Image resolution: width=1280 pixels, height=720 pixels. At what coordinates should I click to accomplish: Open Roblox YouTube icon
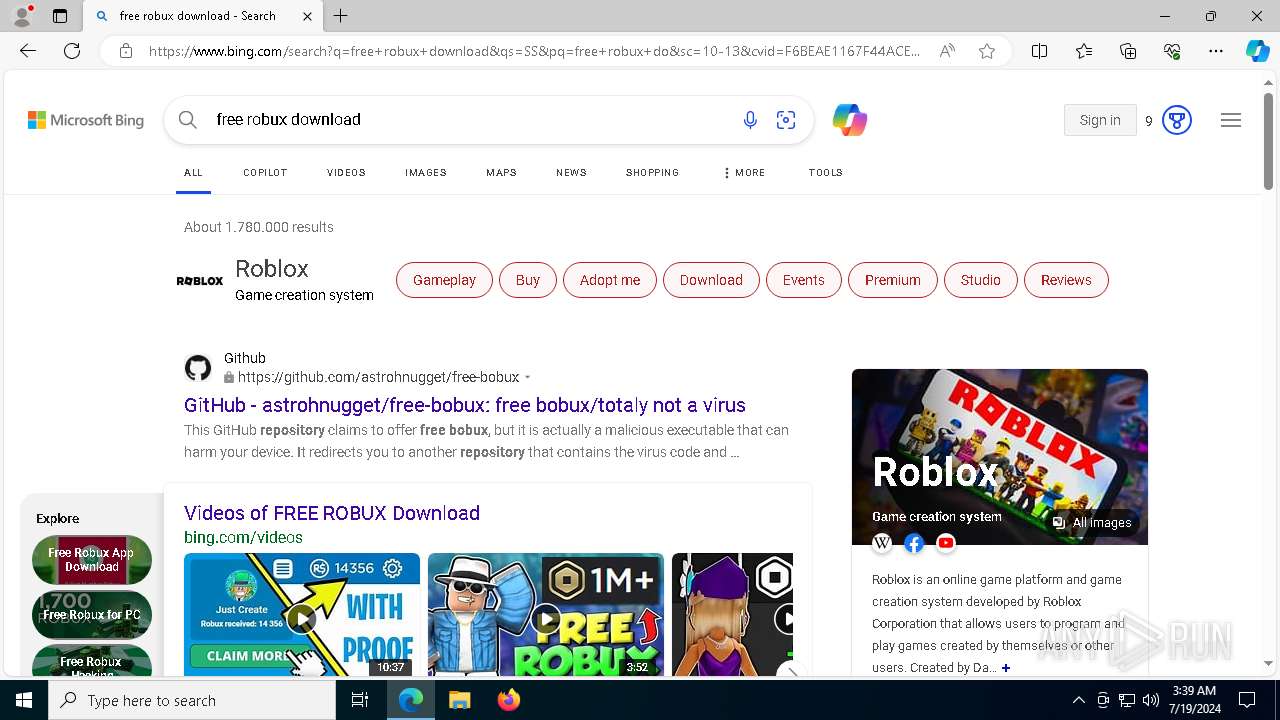point(946,543)
